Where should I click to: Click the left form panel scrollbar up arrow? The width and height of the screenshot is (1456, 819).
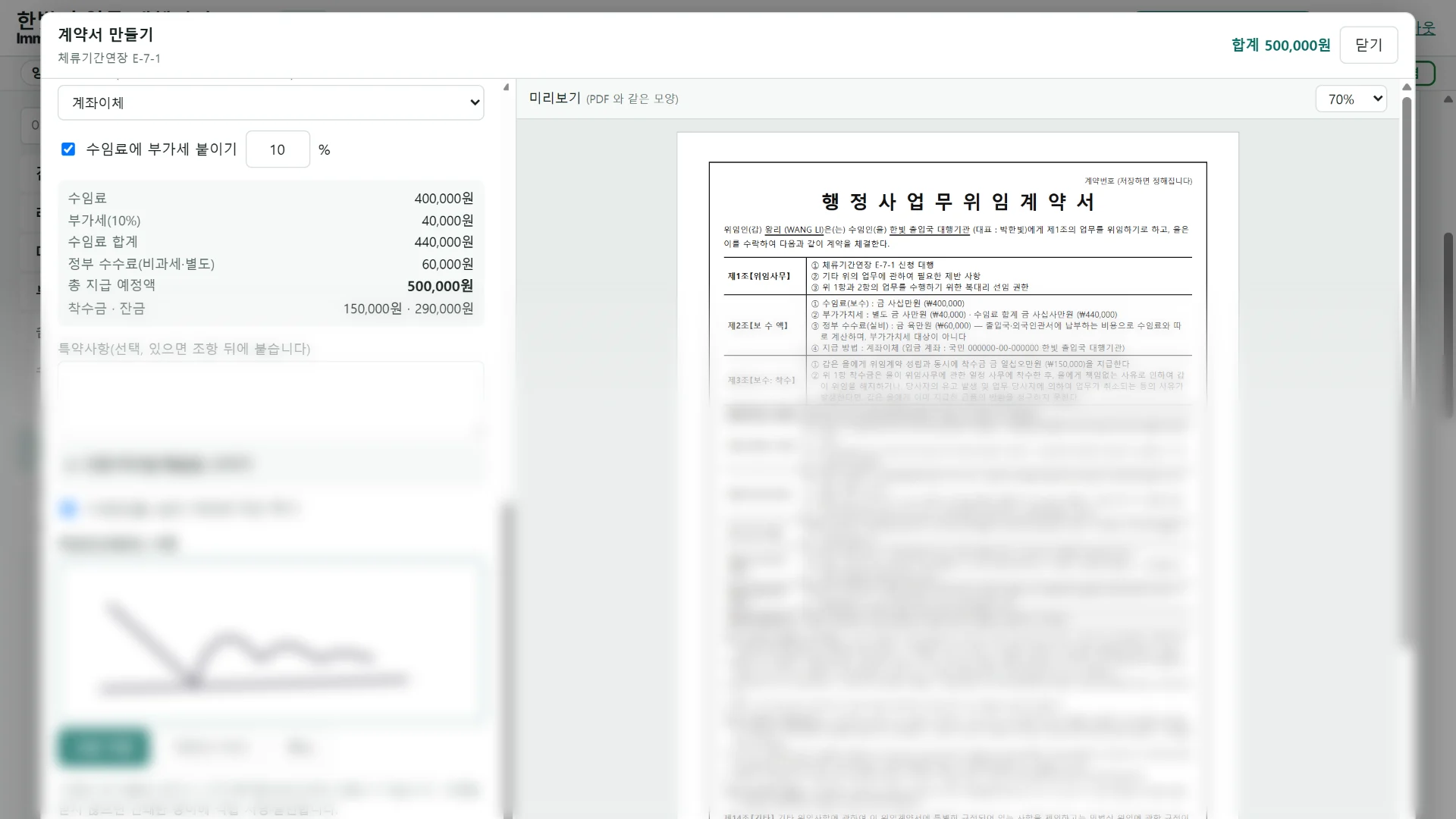[506, 87]
